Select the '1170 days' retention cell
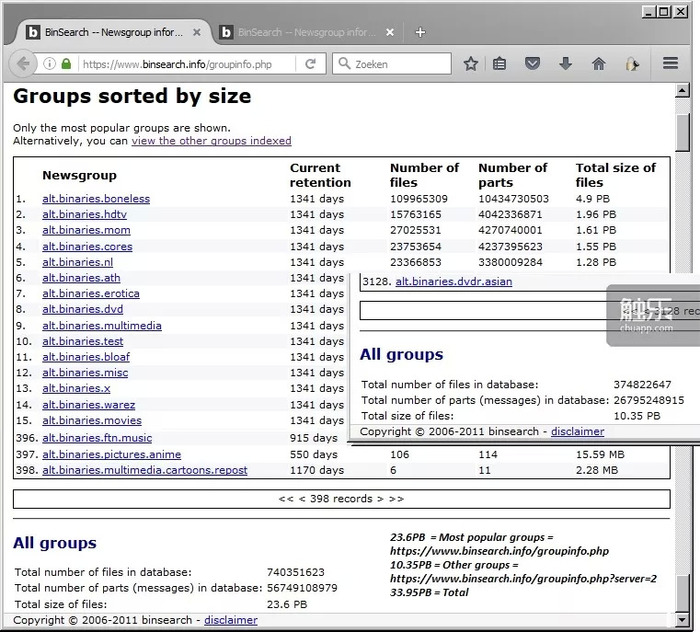The width and height of the screenshot is (700, 632). pyautogui.click(x=317, y=470)
